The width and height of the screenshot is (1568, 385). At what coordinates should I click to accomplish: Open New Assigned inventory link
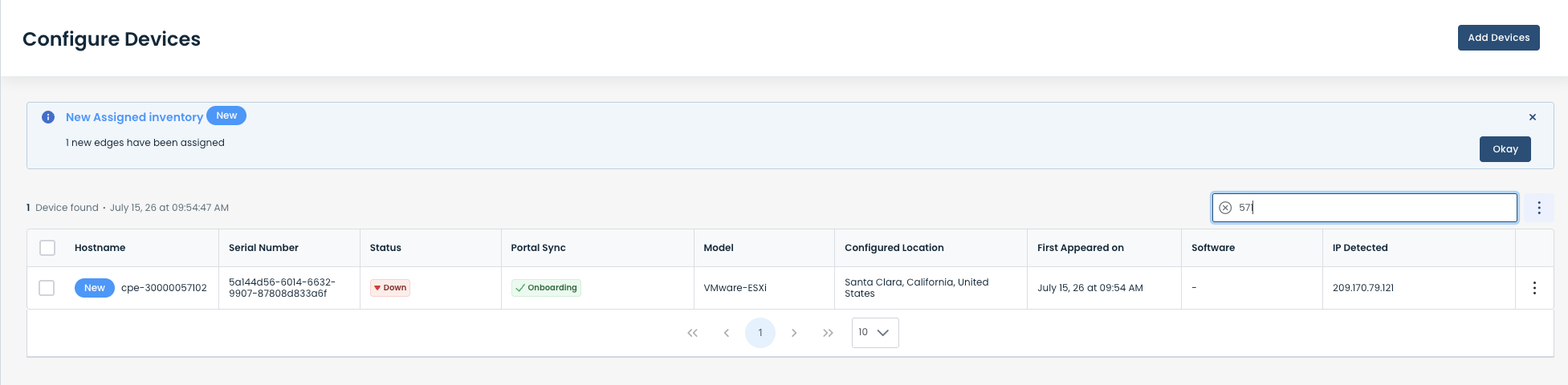click(134, 117)
